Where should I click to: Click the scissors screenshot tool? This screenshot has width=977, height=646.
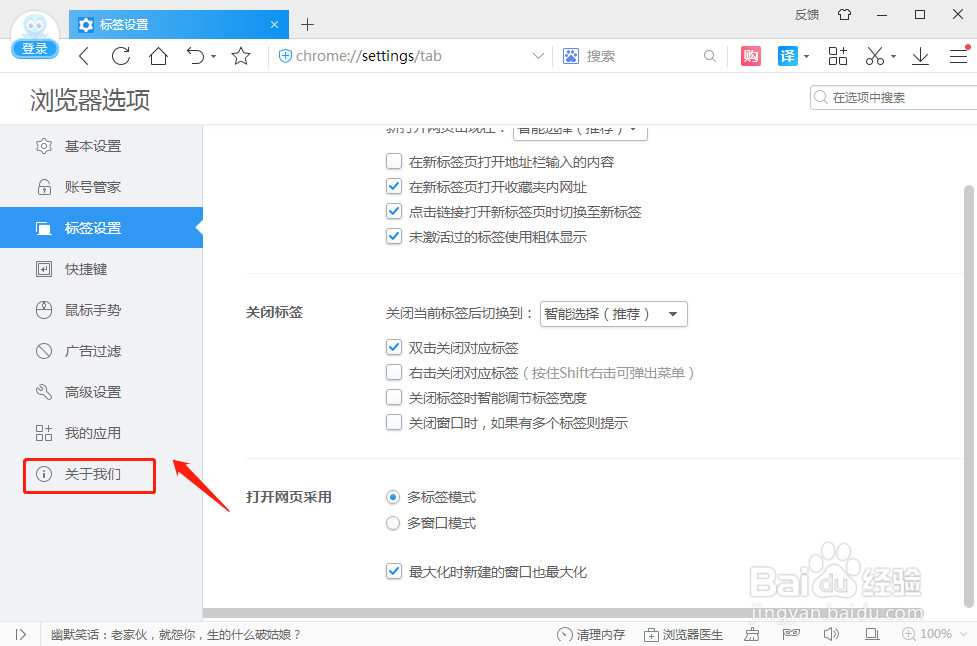[875, 56]
